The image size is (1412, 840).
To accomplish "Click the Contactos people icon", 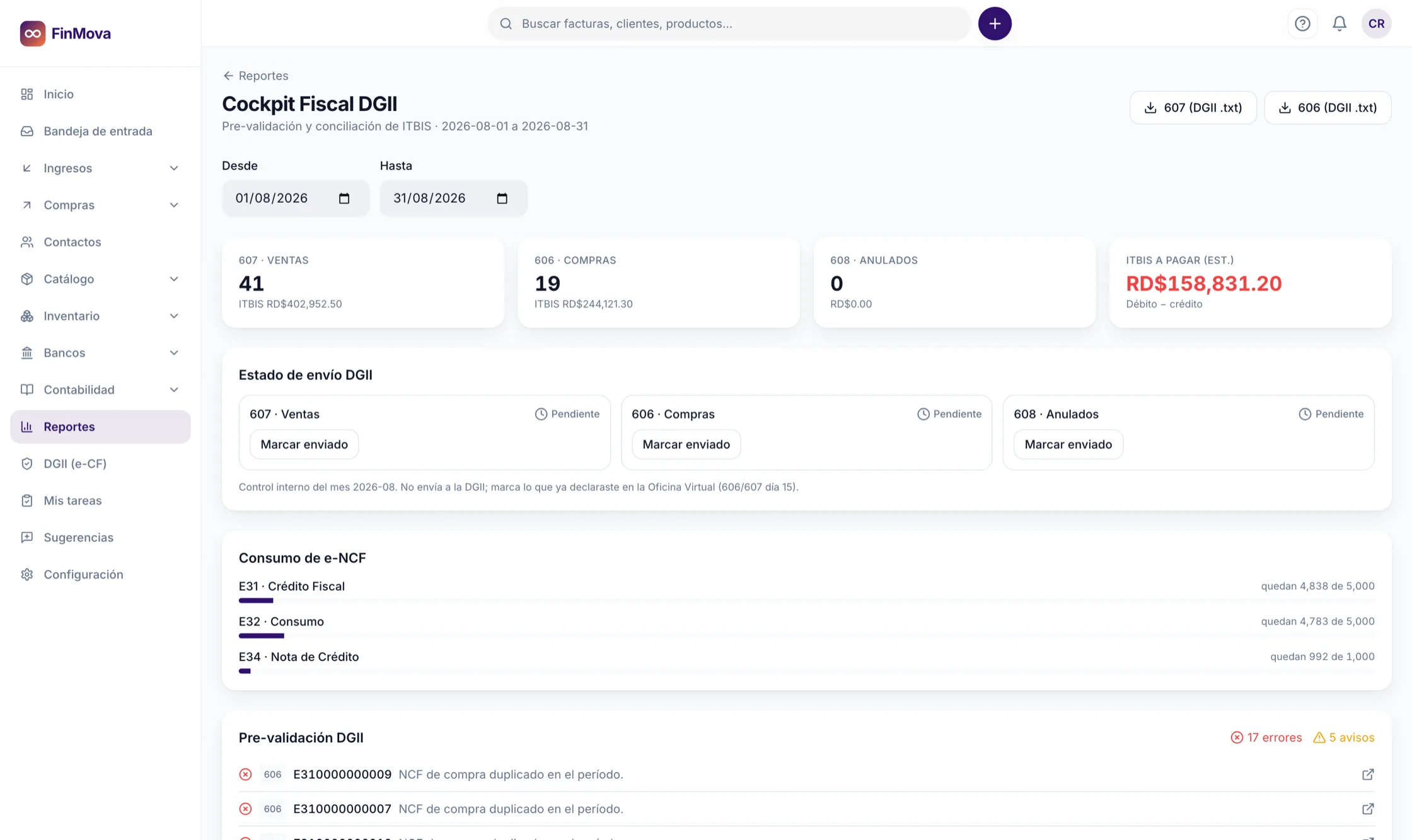I will 26,242.
